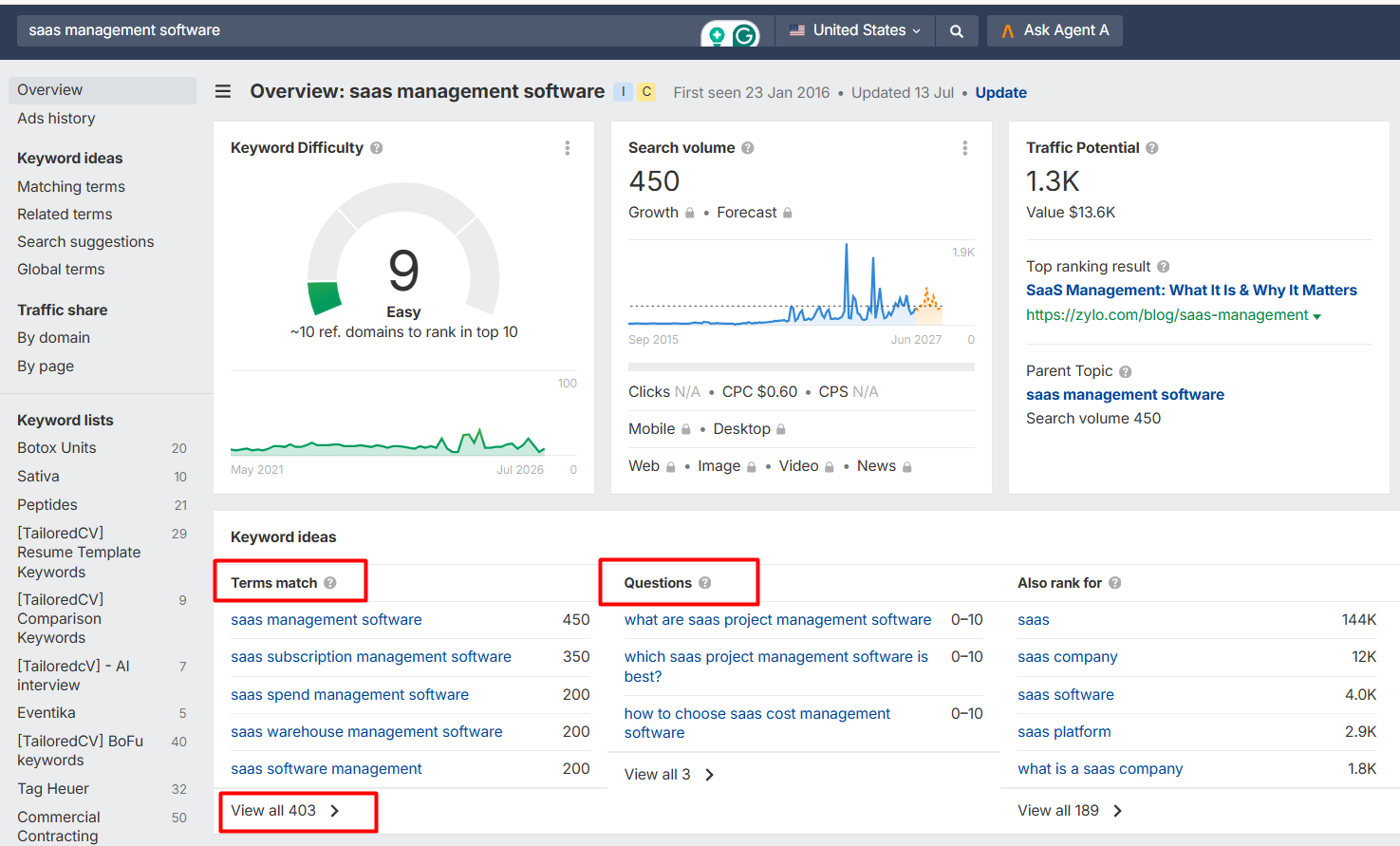This screenshot has height=846, width=1400.
Task: Click the help icon next to Traffic Potential
Action: pyautogui.click(x=1152, y=148)
